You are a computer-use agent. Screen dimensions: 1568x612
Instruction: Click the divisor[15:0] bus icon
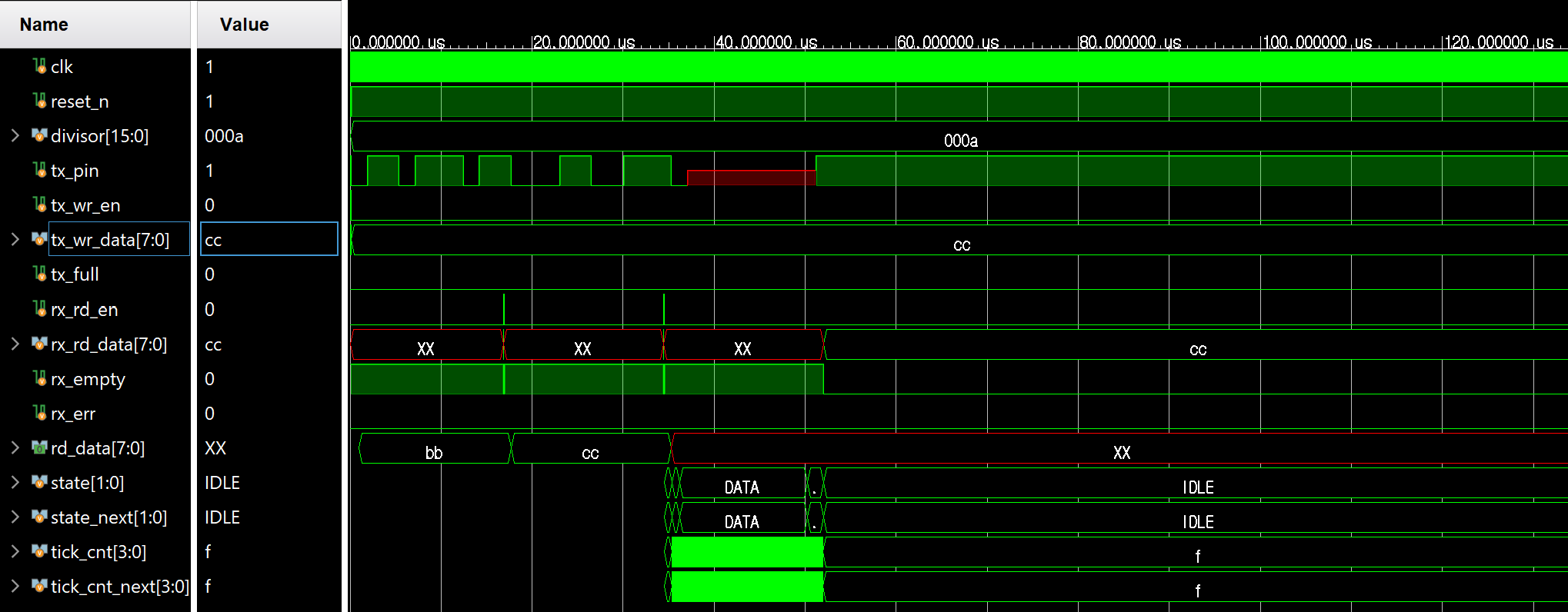tap(40, 135)
